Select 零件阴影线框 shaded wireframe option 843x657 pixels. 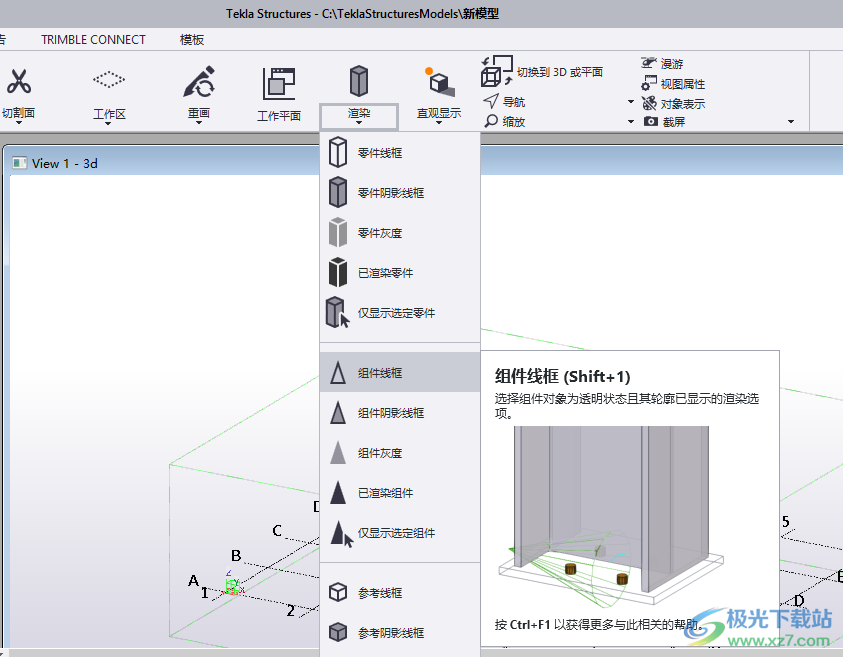coord(399,192)
